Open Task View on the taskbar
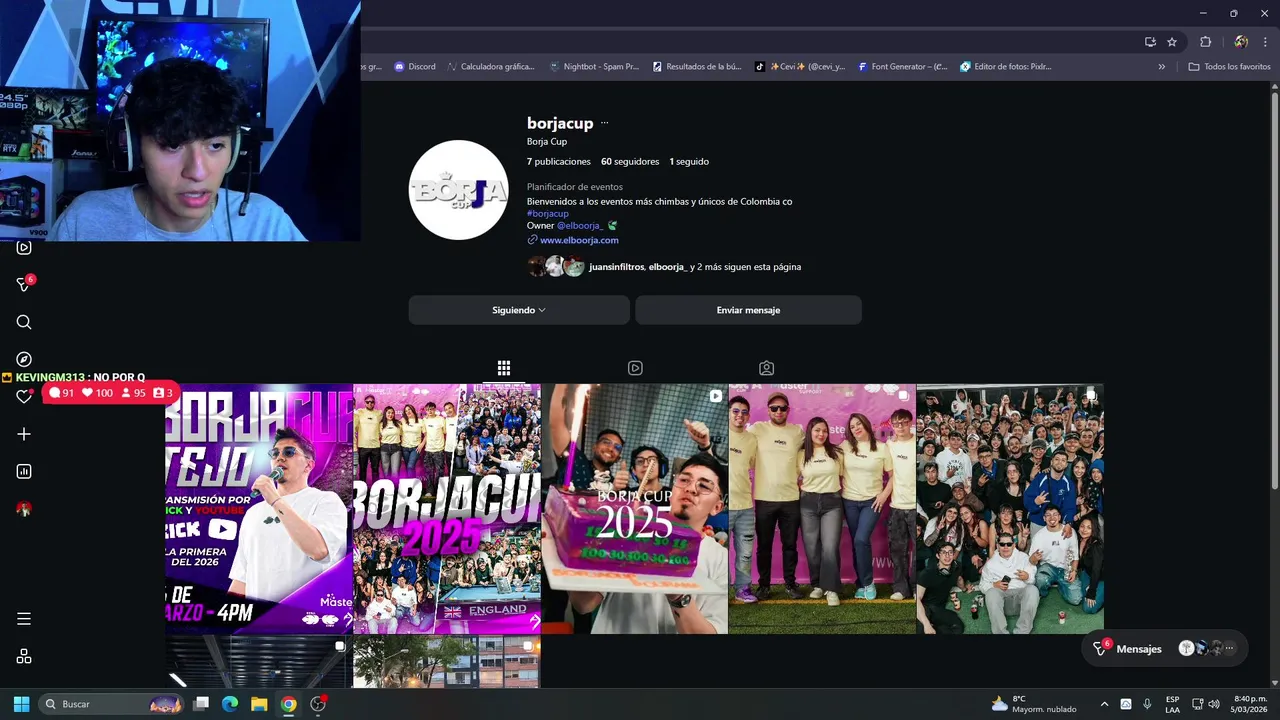This screenshot has width=1280, height=720. pos(201,704)
